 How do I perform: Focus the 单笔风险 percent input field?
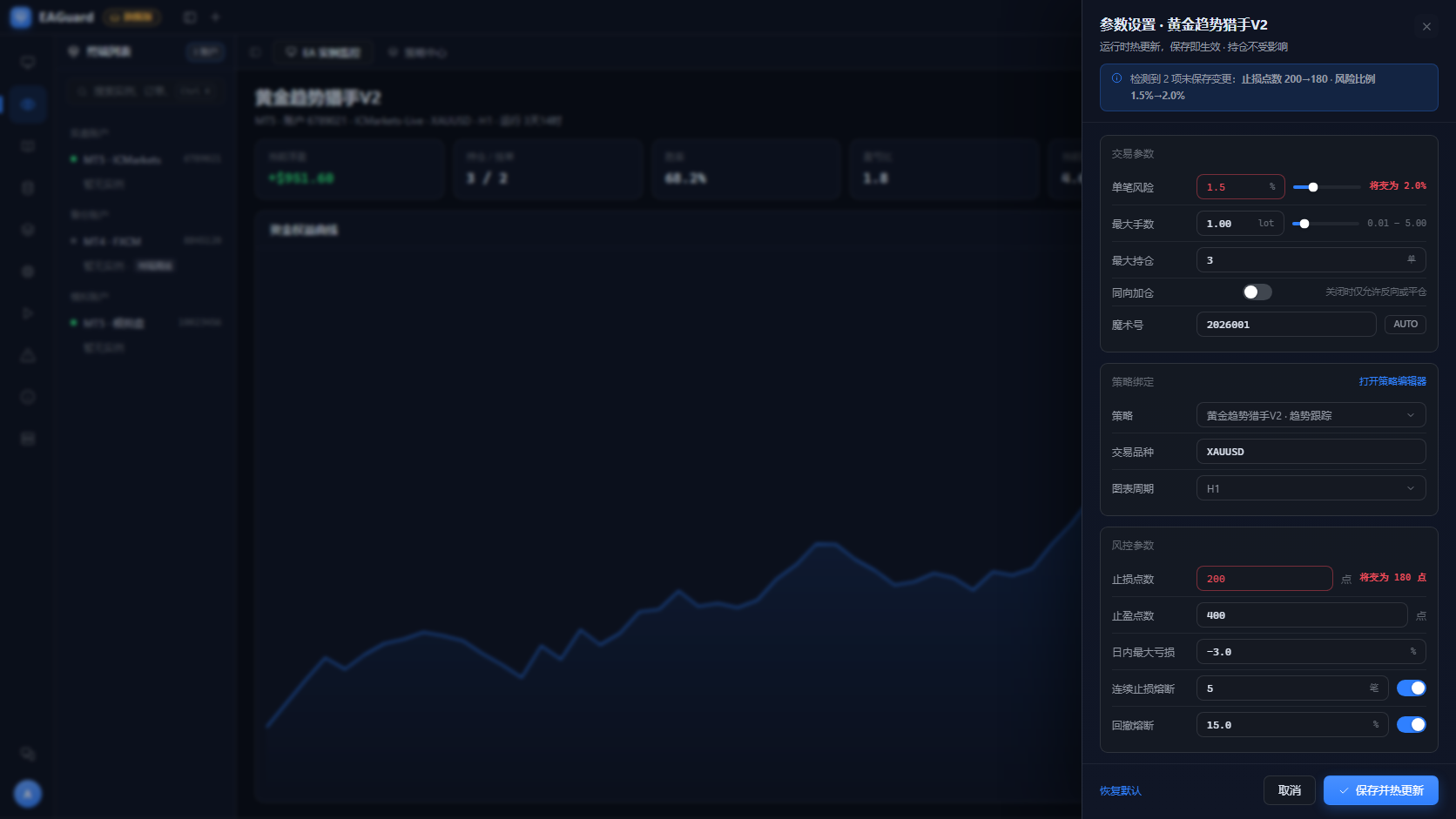(x=1241, y=187)
